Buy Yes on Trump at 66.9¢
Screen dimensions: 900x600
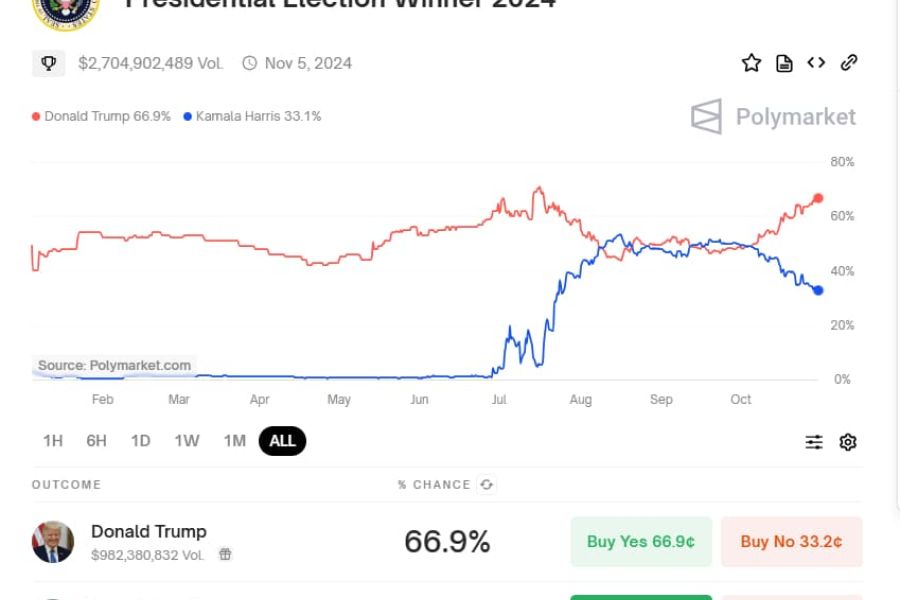[641, 542]
